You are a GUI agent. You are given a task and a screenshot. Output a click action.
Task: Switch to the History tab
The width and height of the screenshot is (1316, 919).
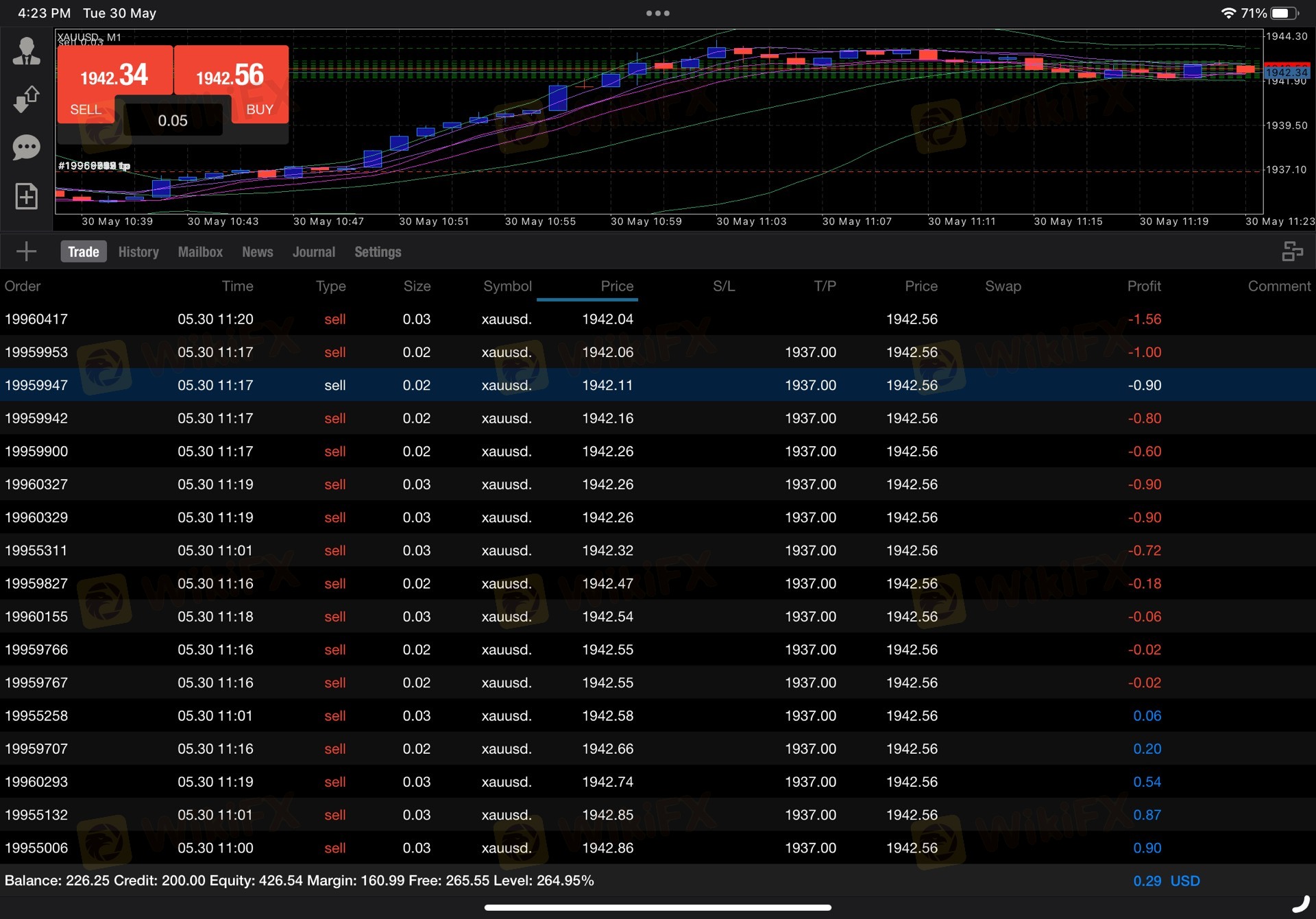(138, 252)
